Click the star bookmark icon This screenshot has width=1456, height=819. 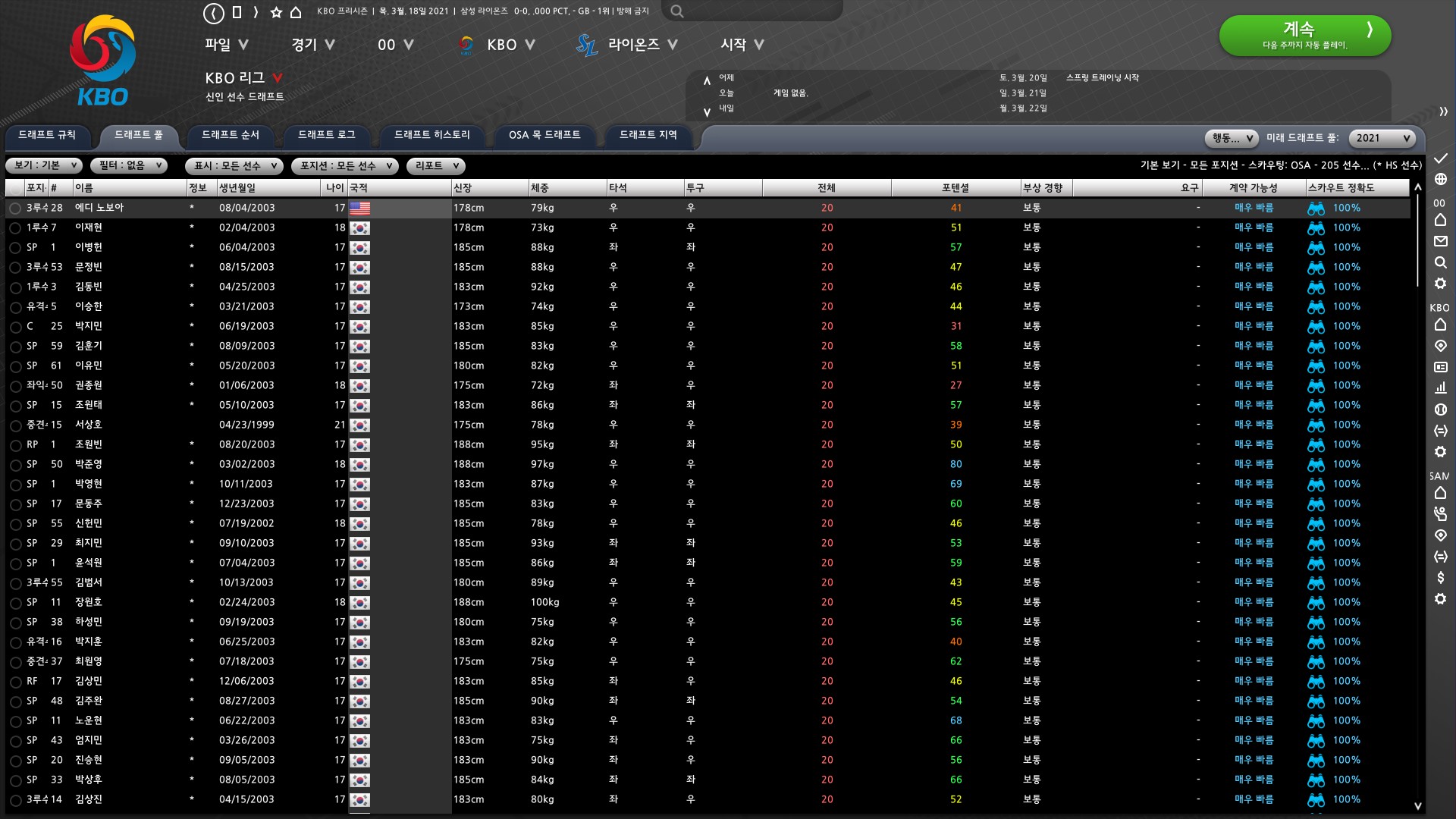click(x=276, y=13)
